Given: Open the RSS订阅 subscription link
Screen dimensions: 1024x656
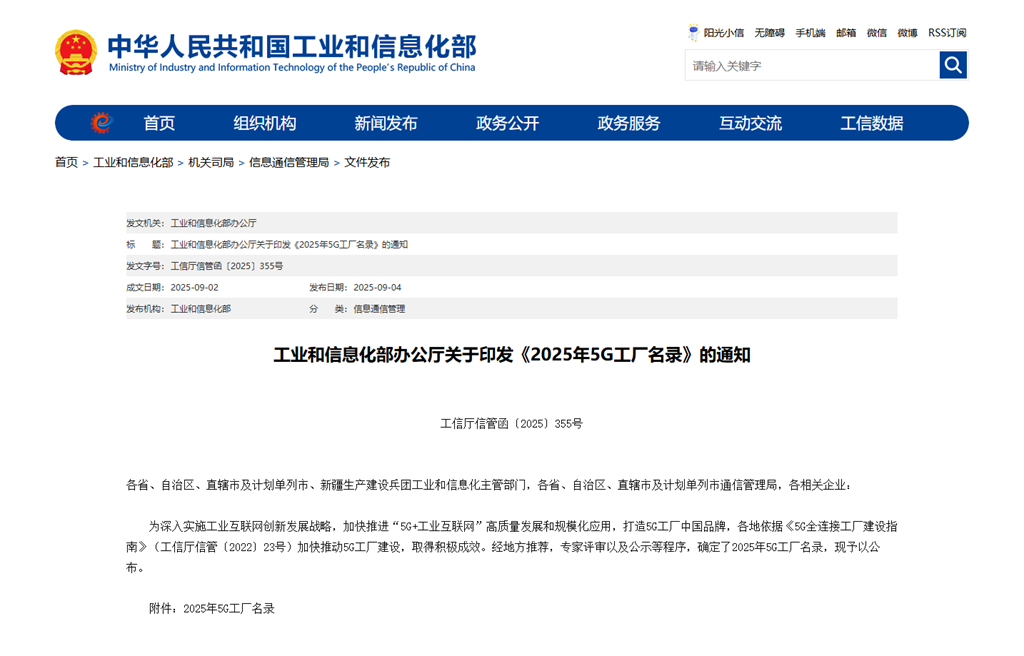Looking at the screenshot, I should click(x=946, y=33).
